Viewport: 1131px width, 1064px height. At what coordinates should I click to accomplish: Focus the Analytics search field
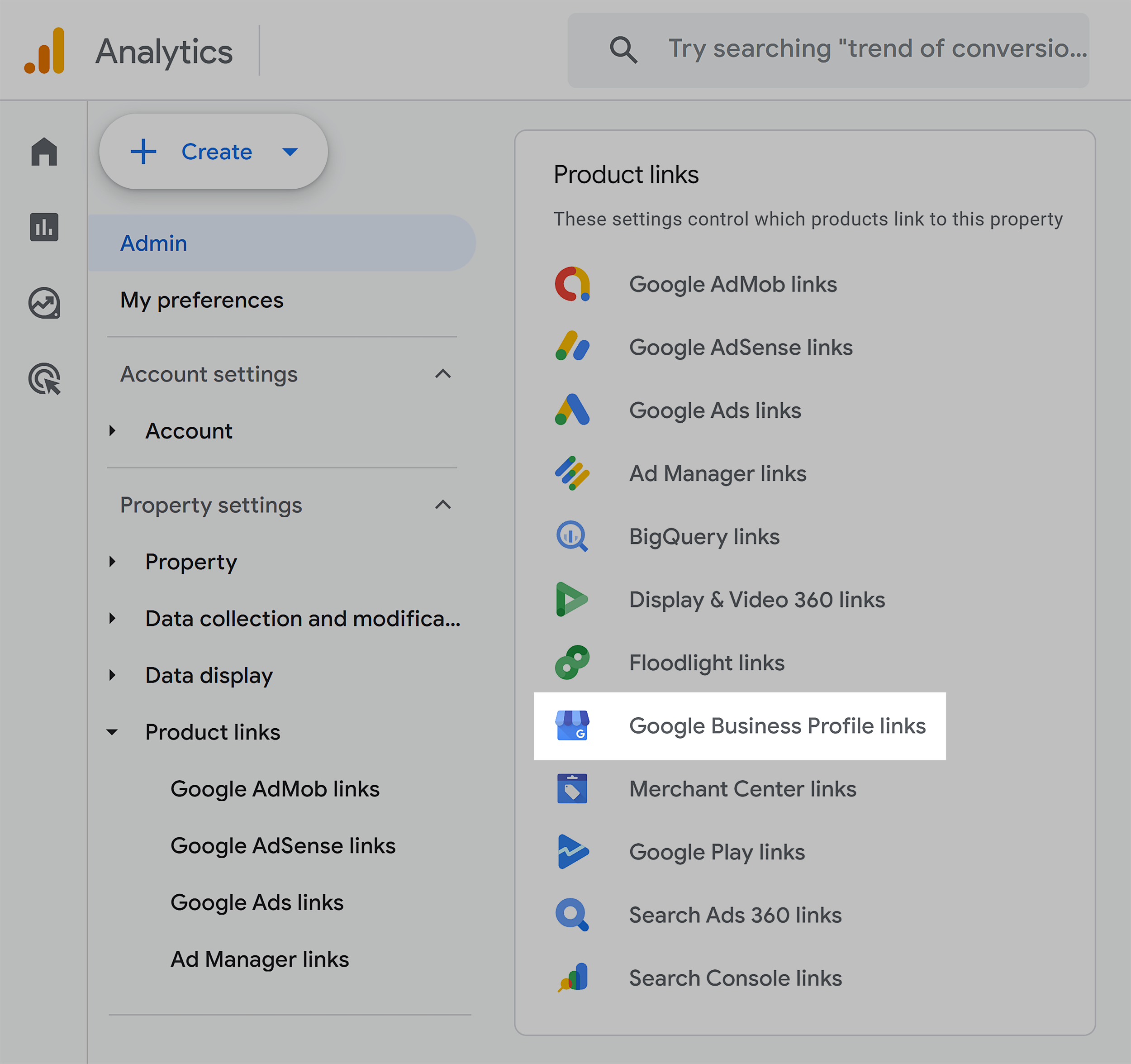coord(828,50)
